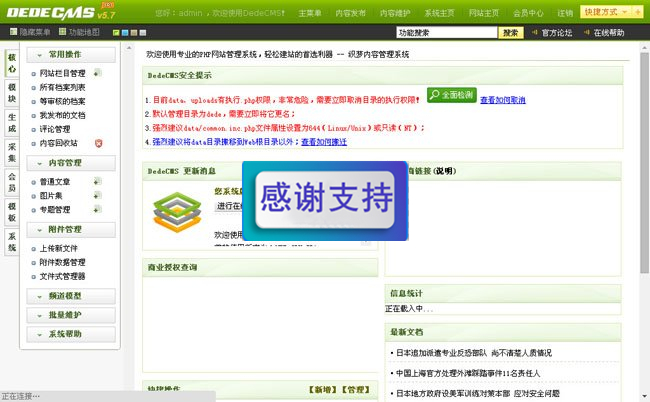The width and height of the screenshot is (650, 402).
Task: Expand the 系统帮助 section
Action: point(71,334)
